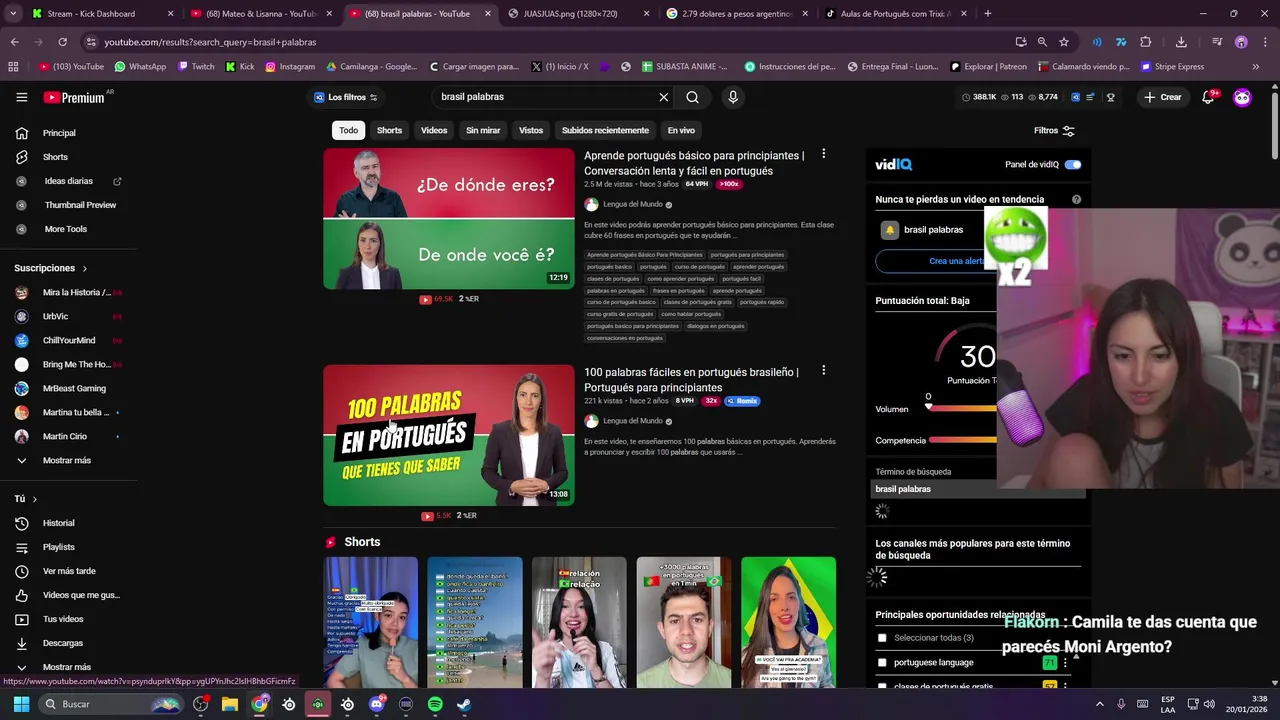Open Chrome extensions puzzle icon

point(1146,42)
